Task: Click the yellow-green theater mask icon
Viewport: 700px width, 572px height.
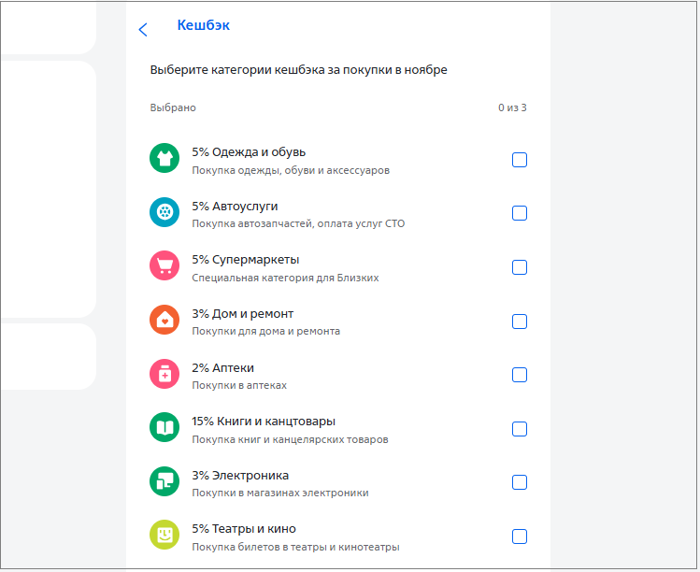Action: pyautogui.click(x=163, y=535)
